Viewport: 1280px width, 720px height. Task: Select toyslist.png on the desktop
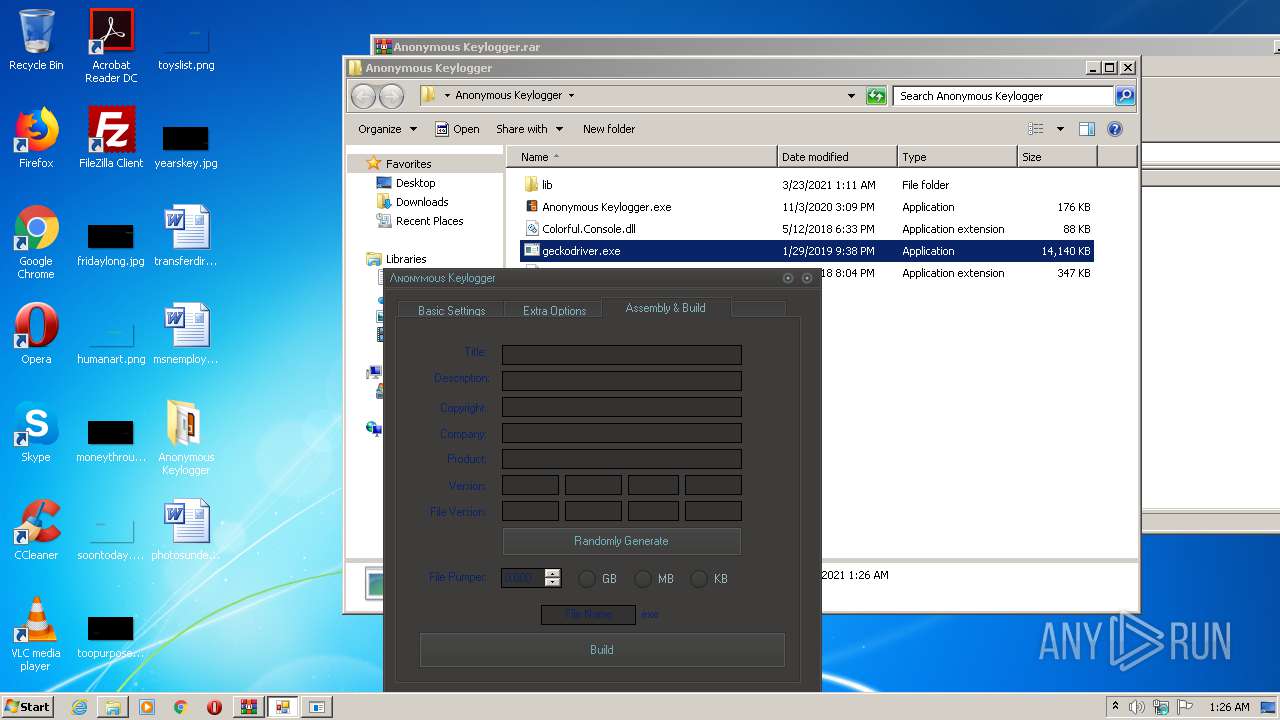[x=186, y=46]
